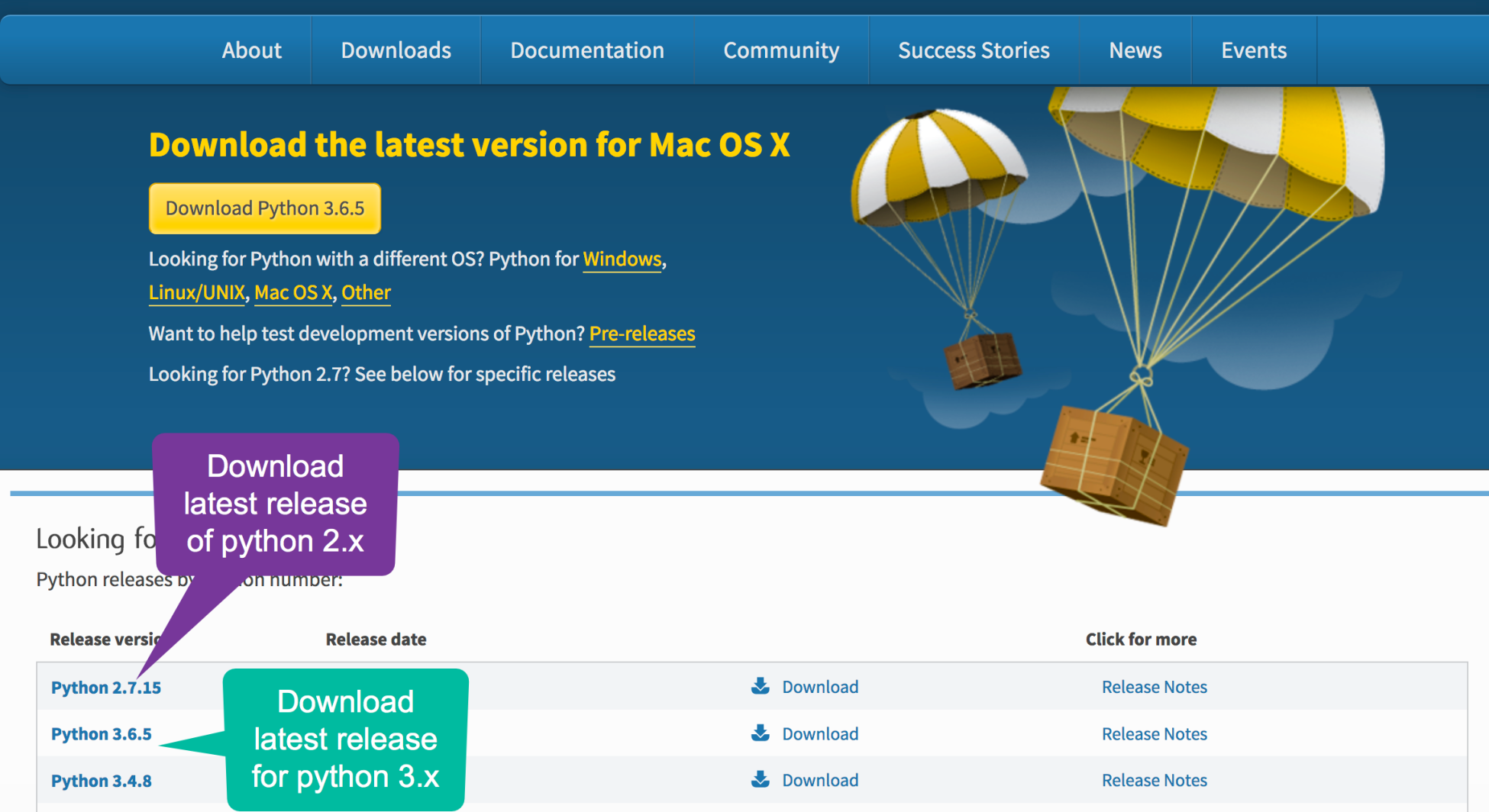Image resolution: width=1489 pixels, height=812 pixels.
Task: Click the download icon for Python 2.7.15
Action: [x=760, y=686]
